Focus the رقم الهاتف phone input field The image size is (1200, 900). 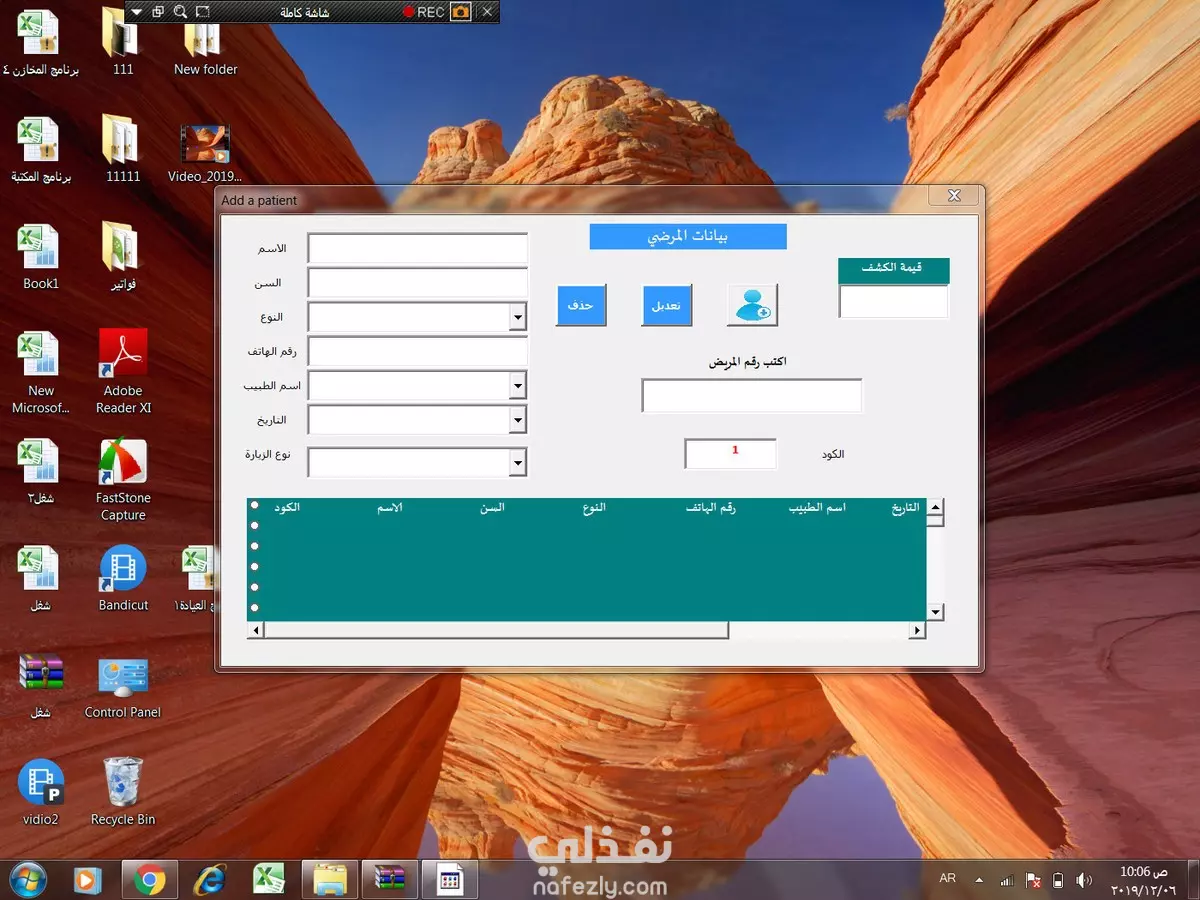pos(417,351)
